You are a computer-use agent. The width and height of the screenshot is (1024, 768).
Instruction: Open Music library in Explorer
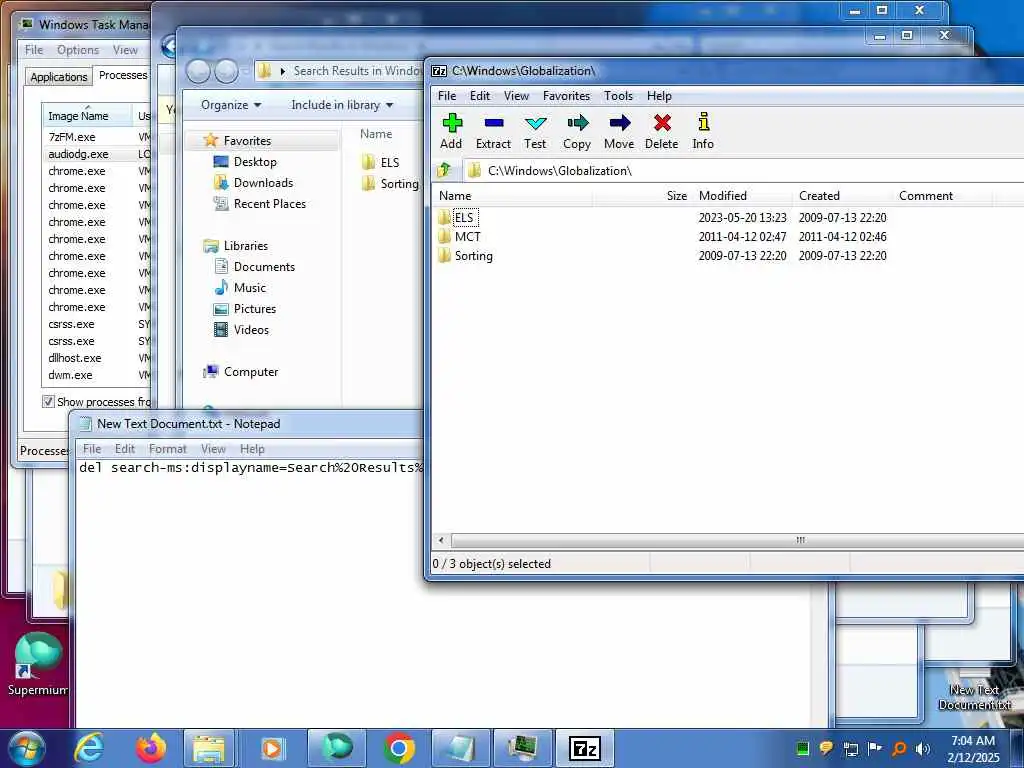click(x=249, y=287)
